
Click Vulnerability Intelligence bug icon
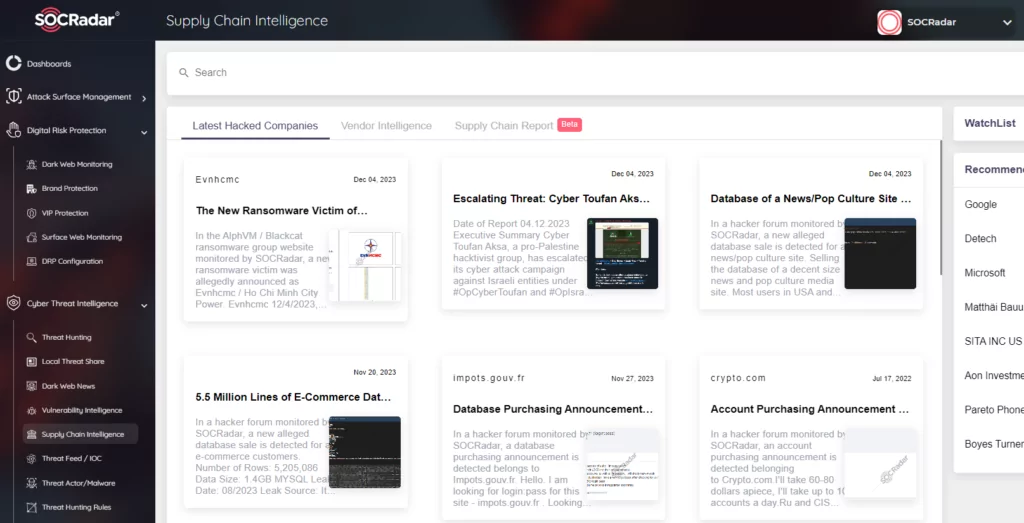pos(31,410)
